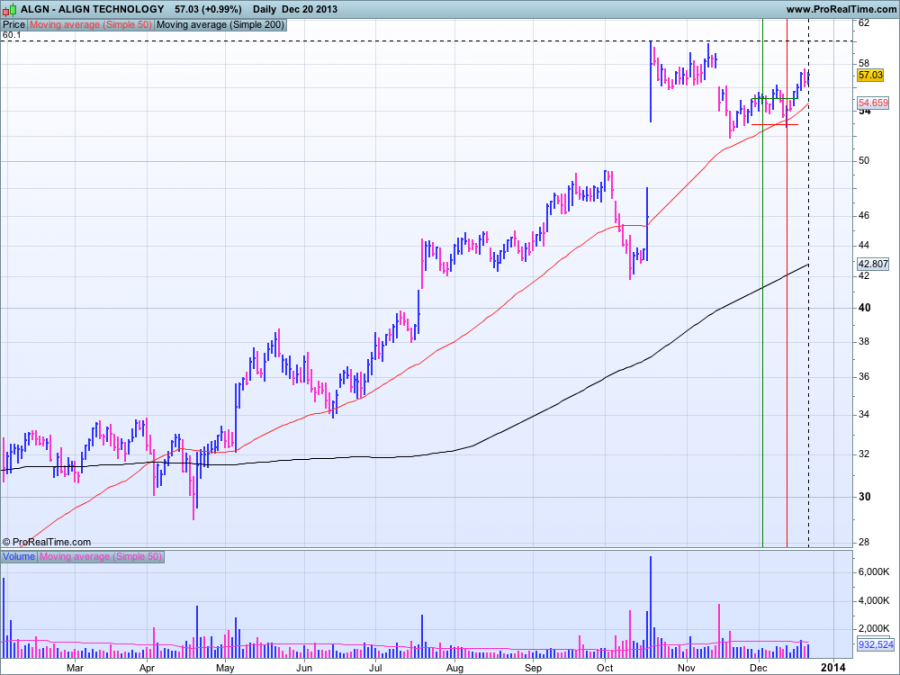Click the 6,000K volume axis label

pos(874,572)
